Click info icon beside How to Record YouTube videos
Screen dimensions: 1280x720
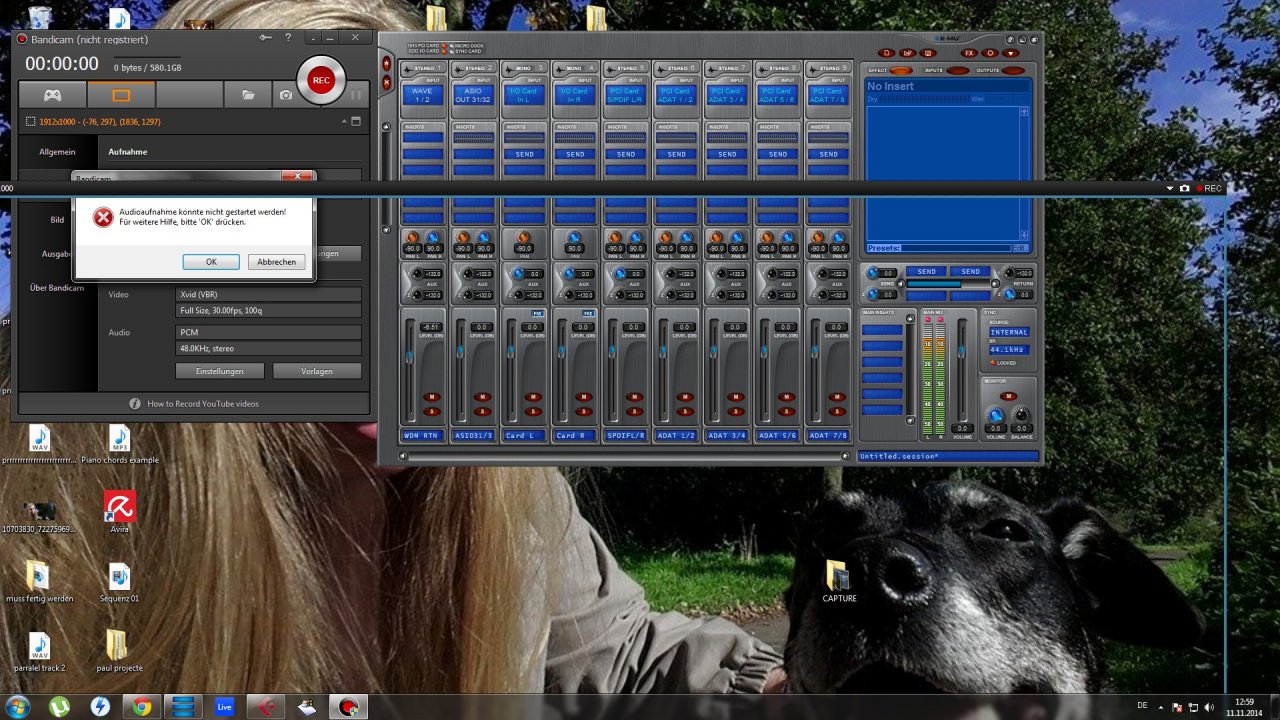point(135,403)
